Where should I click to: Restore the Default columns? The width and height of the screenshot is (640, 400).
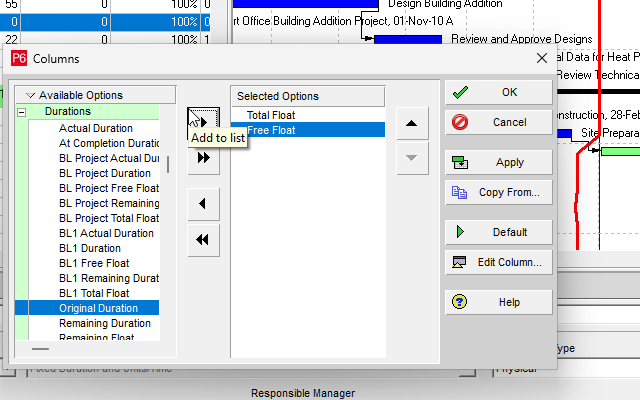pos(498,232)
